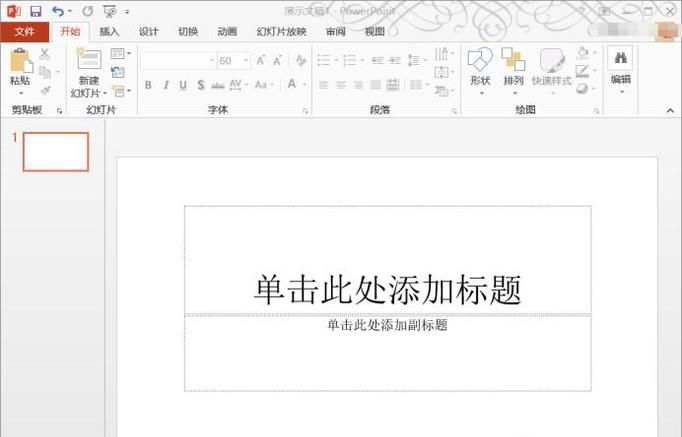Open the clipboard pane launcher in 剪贴板 group

[59, 111]
